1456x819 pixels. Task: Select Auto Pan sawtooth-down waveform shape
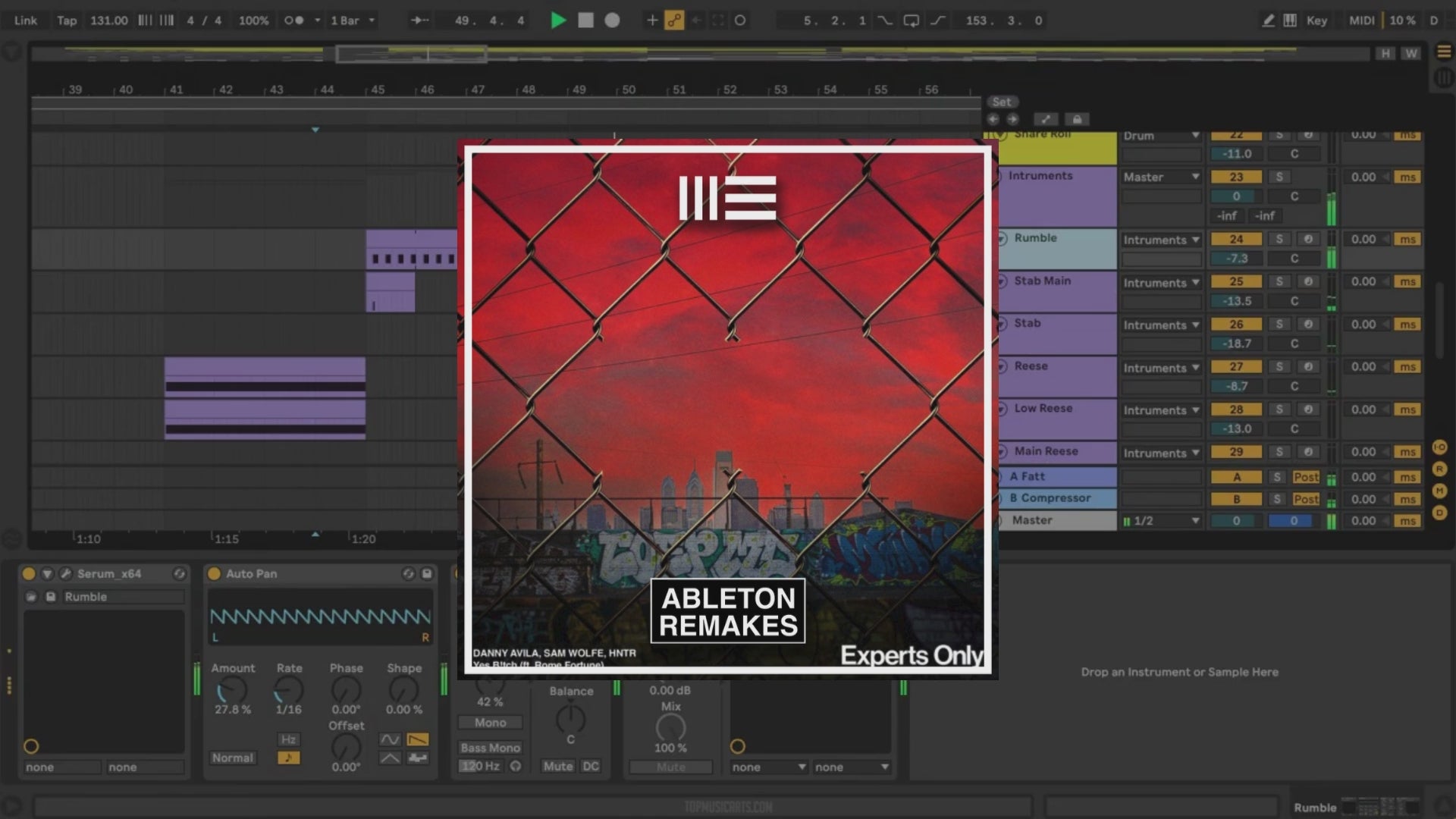click(418, 739)
